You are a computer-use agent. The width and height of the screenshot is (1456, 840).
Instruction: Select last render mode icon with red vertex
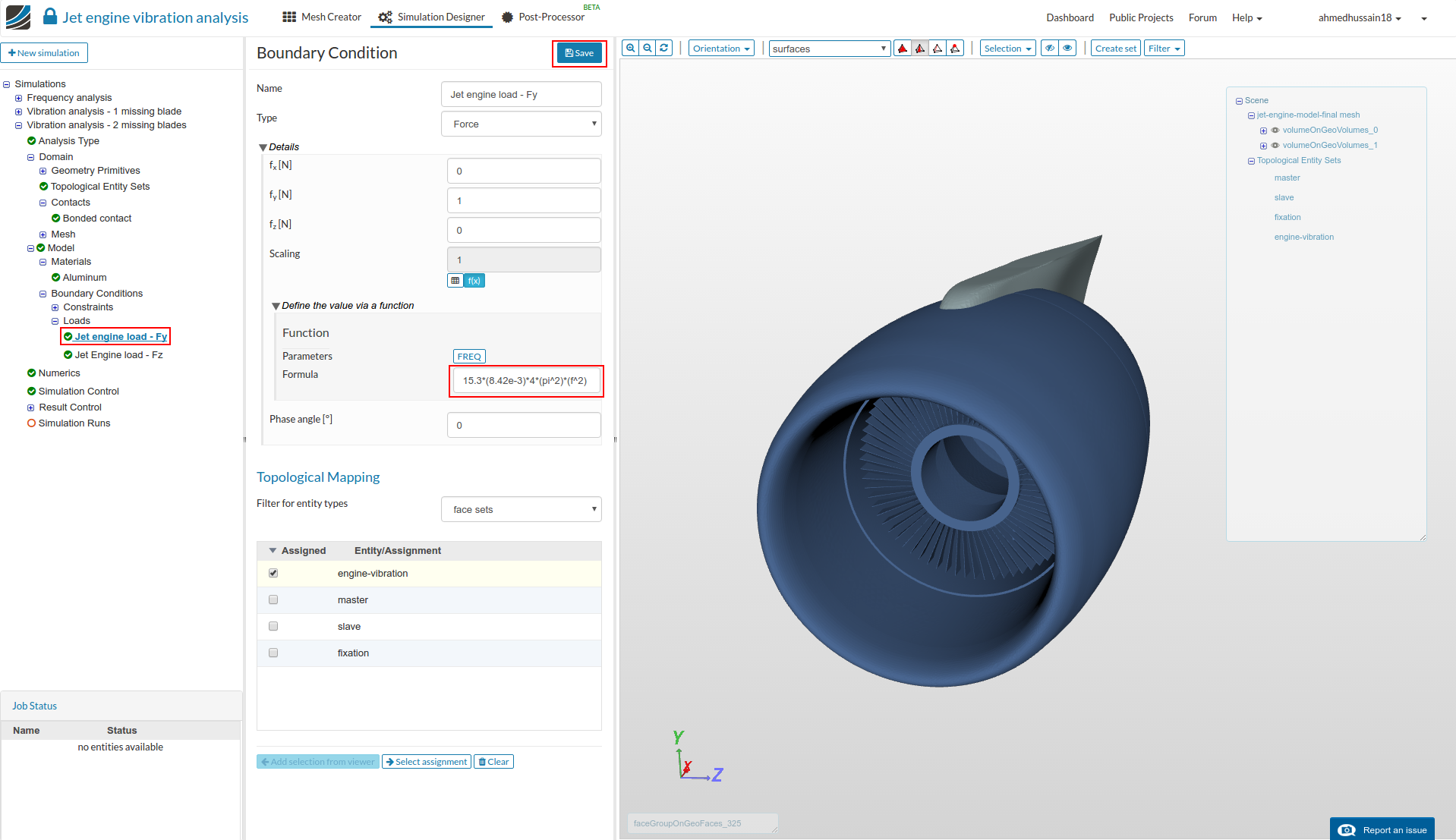(x=955, y=49)
